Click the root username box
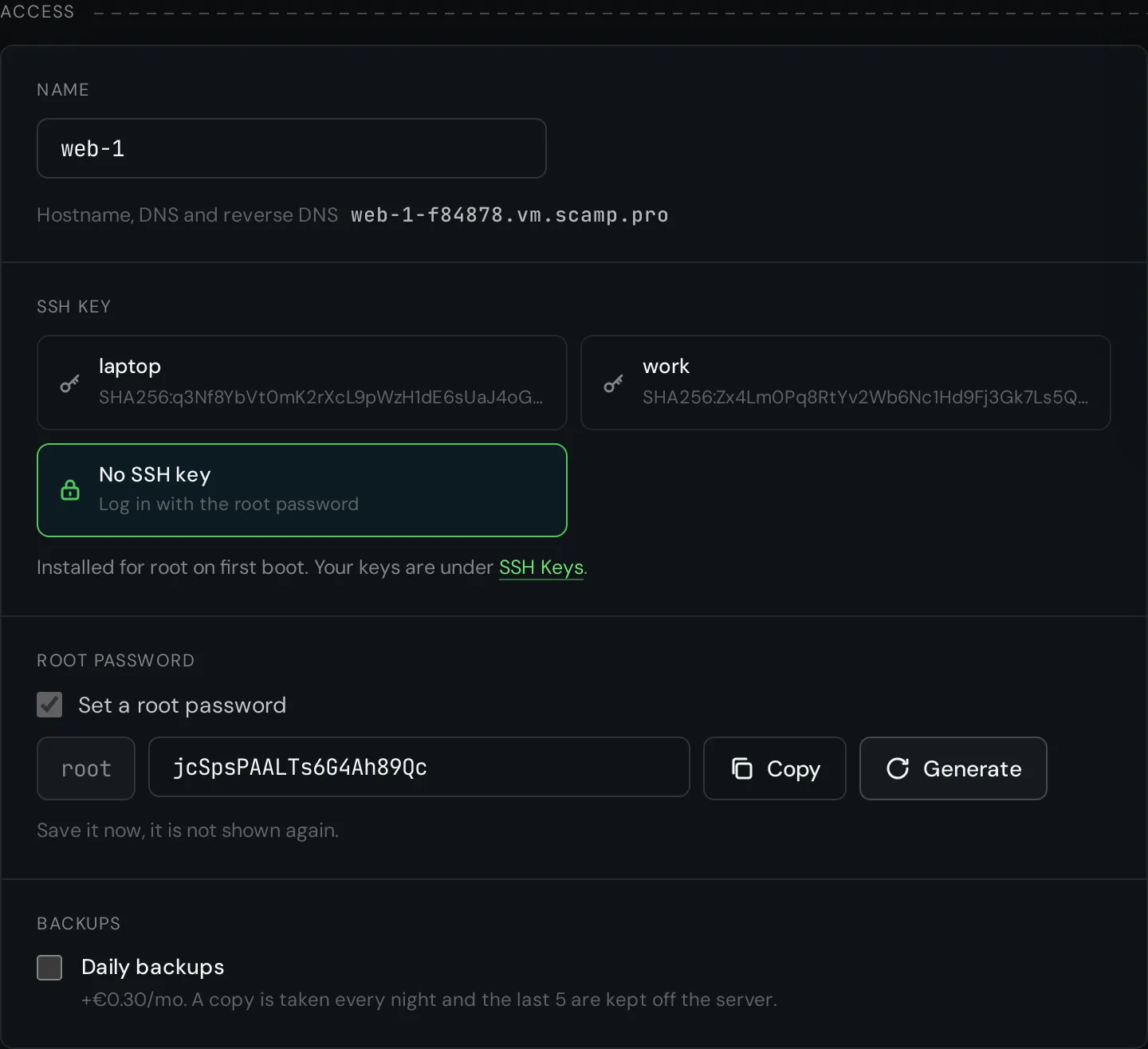Image resolution: width=1148 pixels, height=1049 pixels. tap(86, 768)
